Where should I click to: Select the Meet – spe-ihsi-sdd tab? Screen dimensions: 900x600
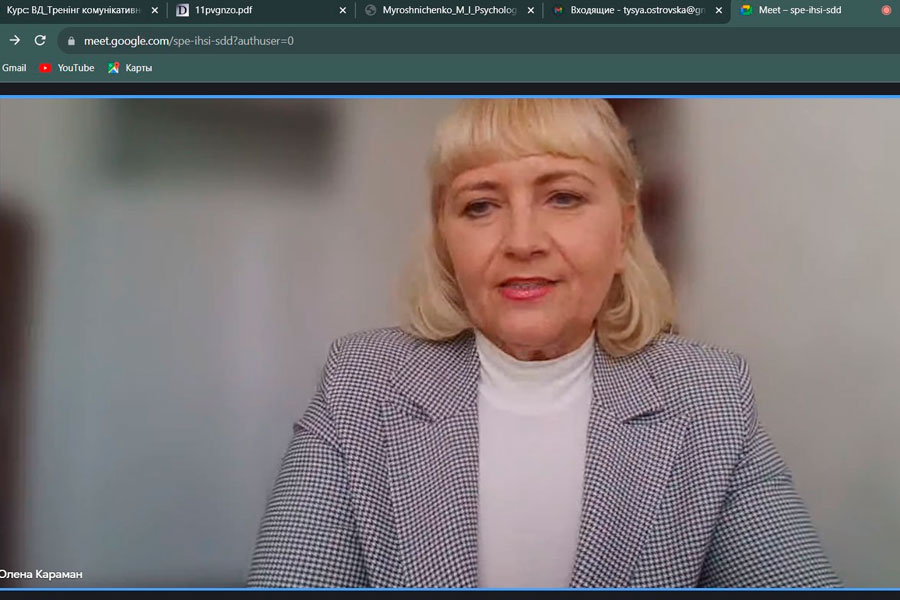pos(800,10)
